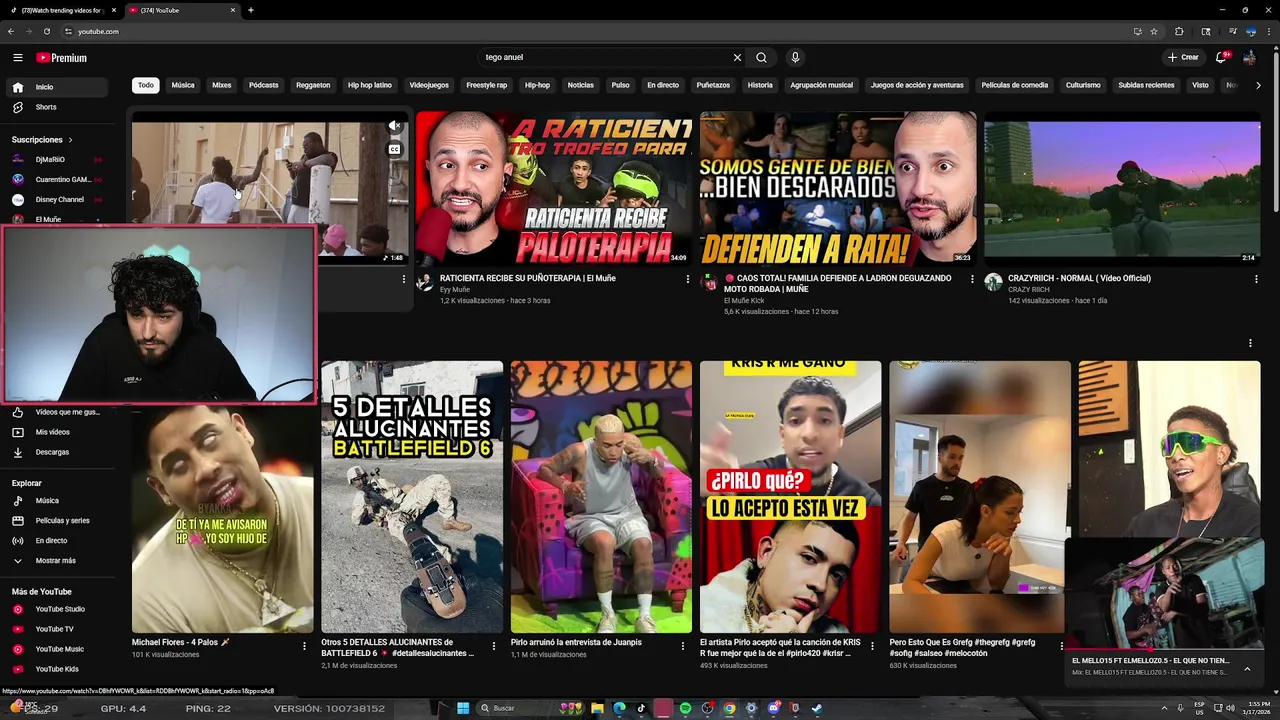
Task: Open the El Muñe Kick channel link
Action: (744, 301)
